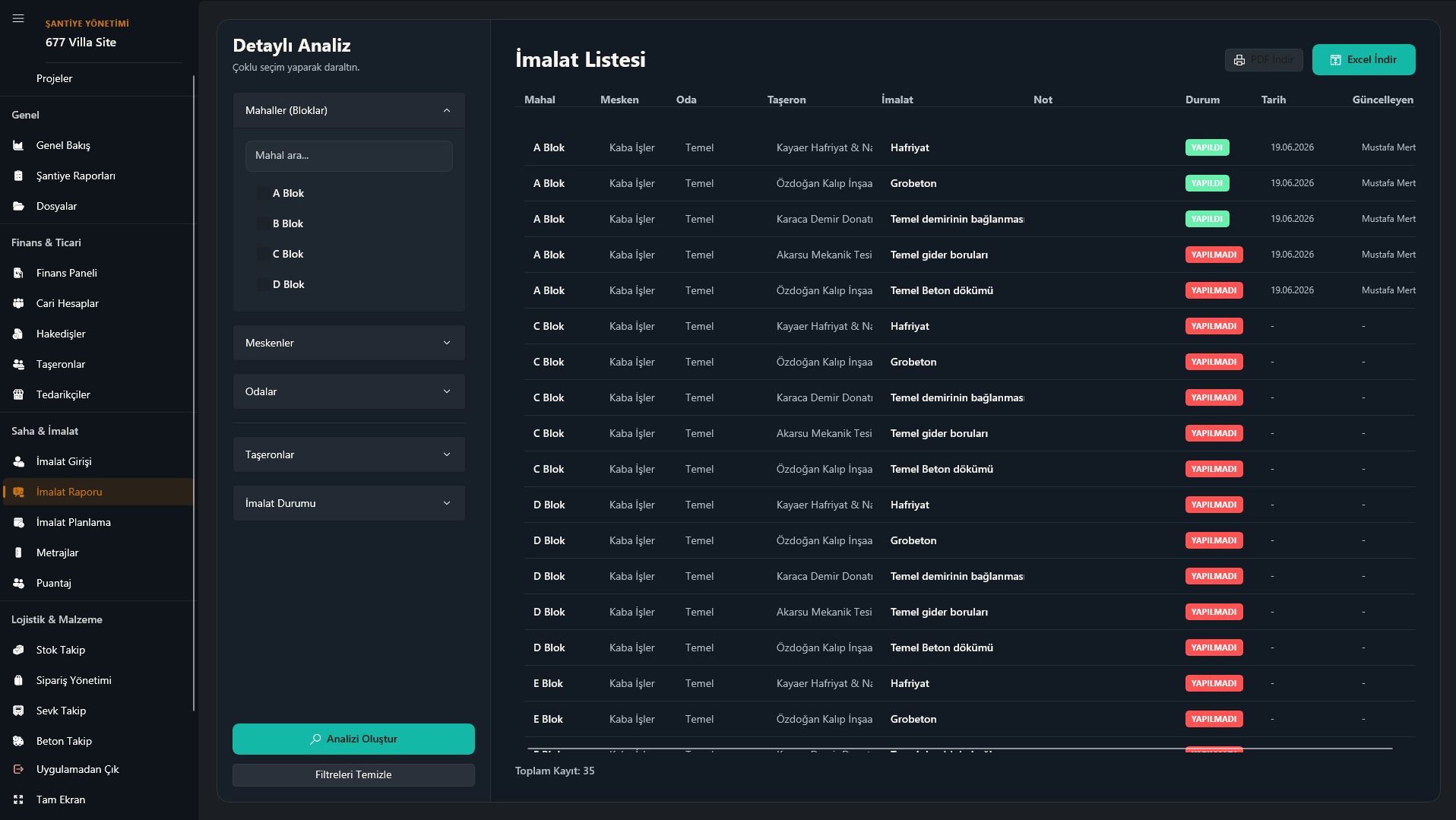Click Karaca Demir Donatı in C Blok row
Image resolution: width=1456 pixels, height=820 pixels.
click(825, 397)
